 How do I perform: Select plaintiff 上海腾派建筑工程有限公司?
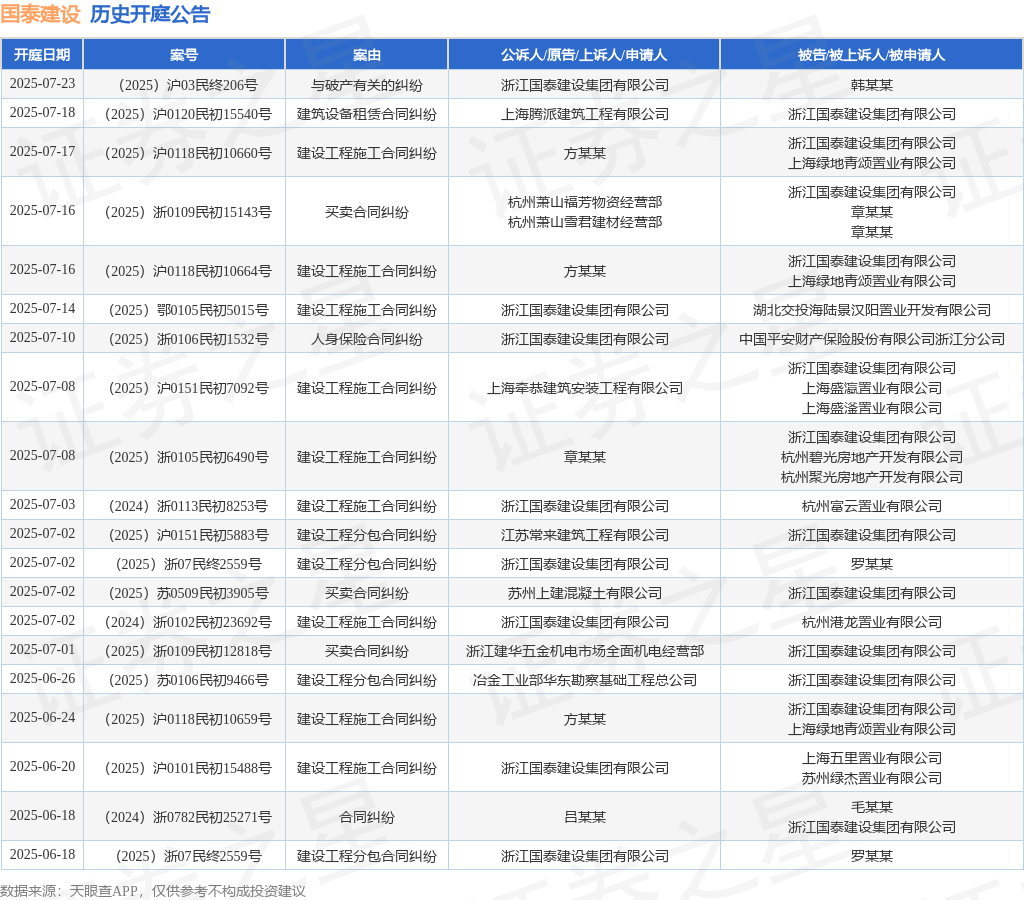[584, 114]
